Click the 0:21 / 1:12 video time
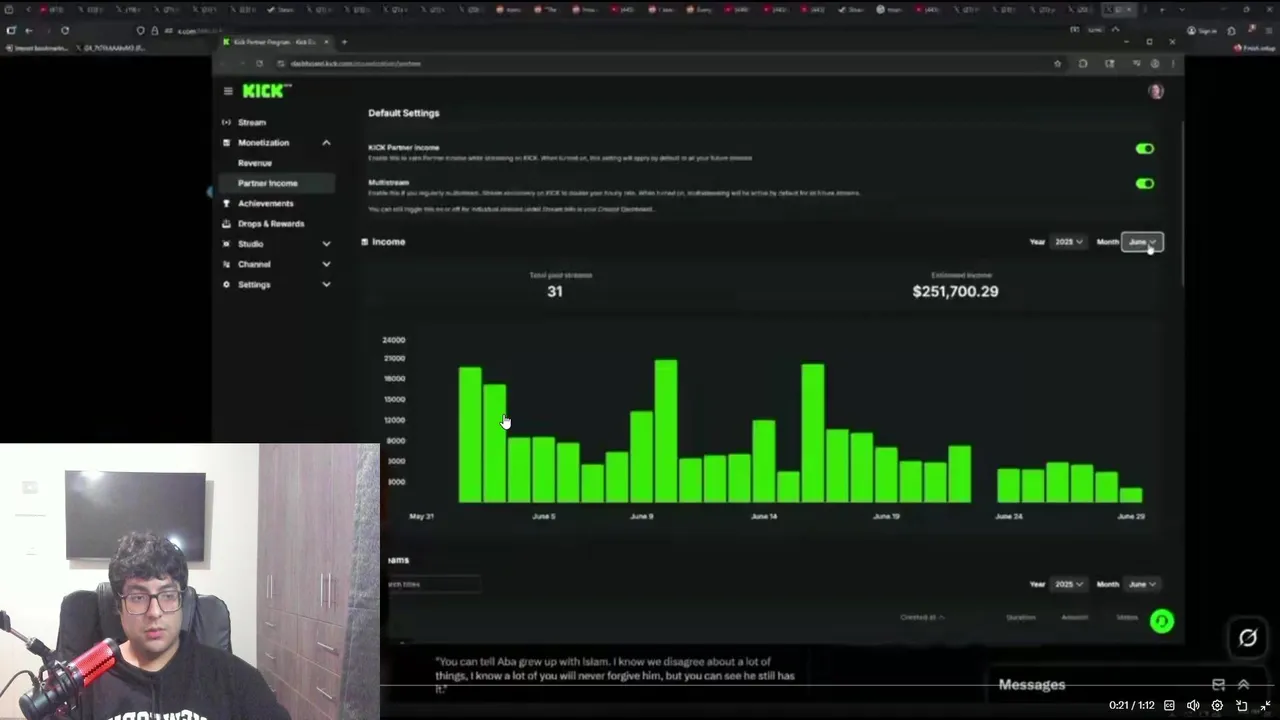 click(1131, 706)
